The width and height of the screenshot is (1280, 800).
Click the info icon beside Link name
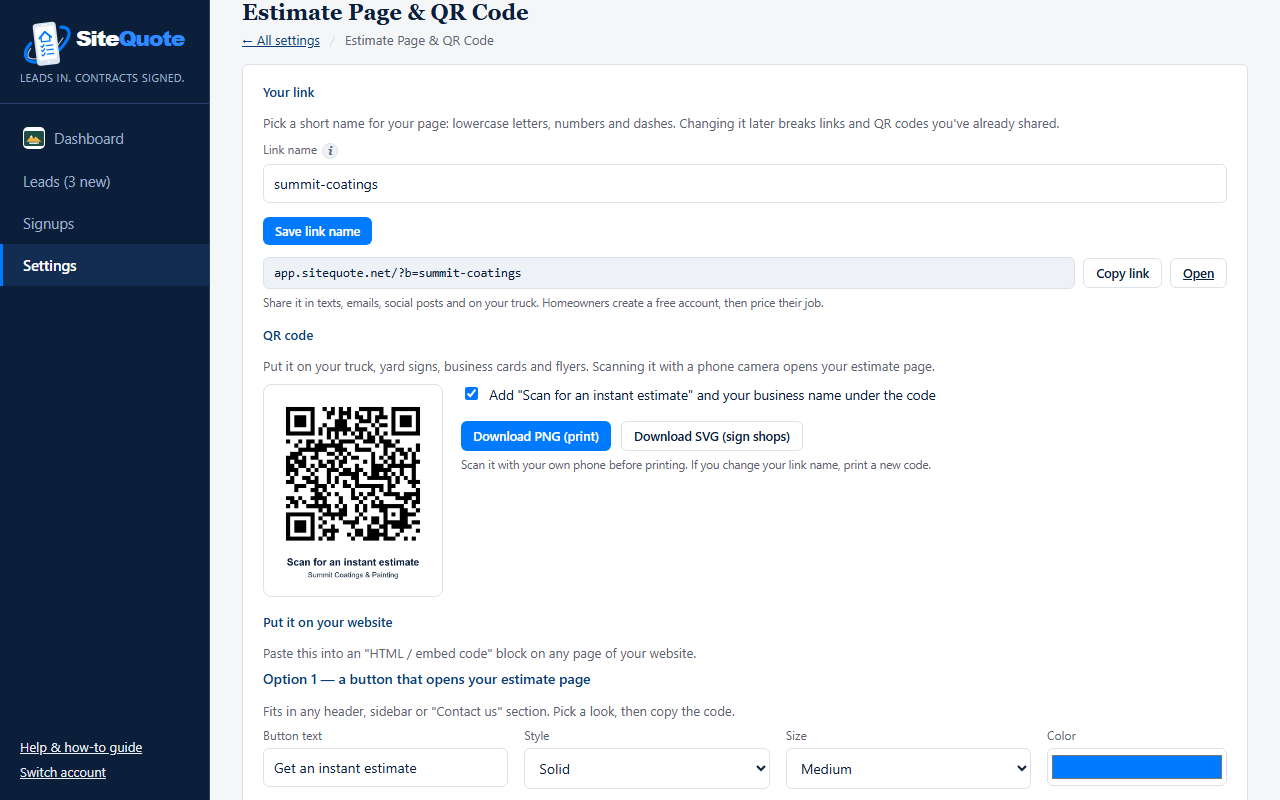330,151
